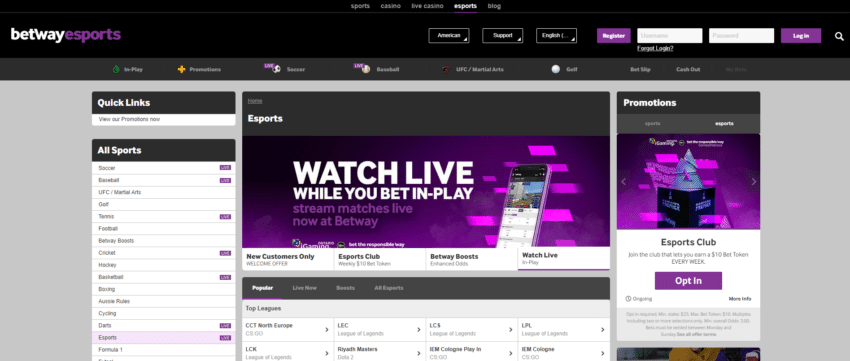This screenshot has width=850, height=361.
Task: Open IEM Cologne Play In league
Action: point(472,353)
